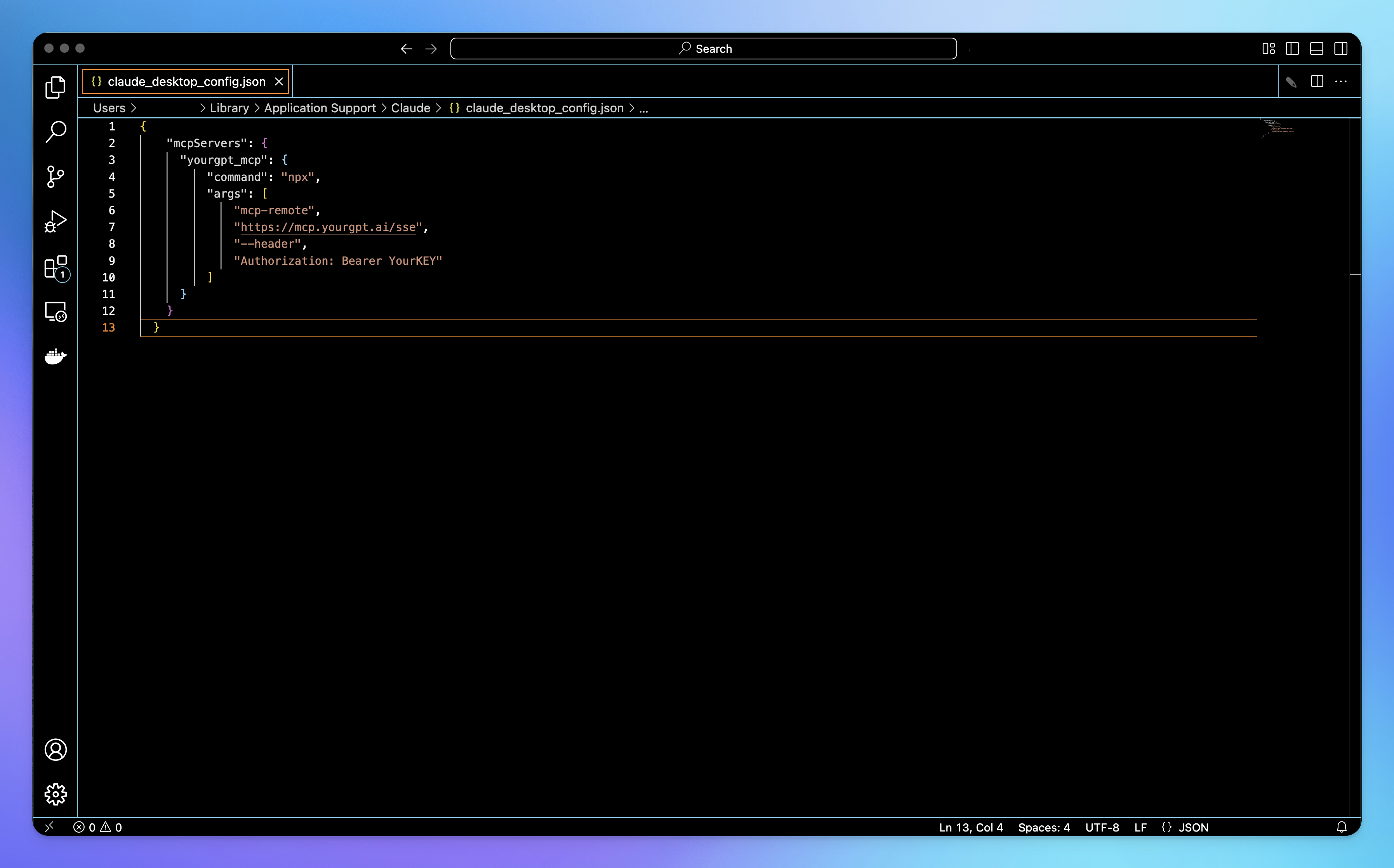Open the Extensions view
This screenshot has width=1394, height=868.
coord(55,267)
